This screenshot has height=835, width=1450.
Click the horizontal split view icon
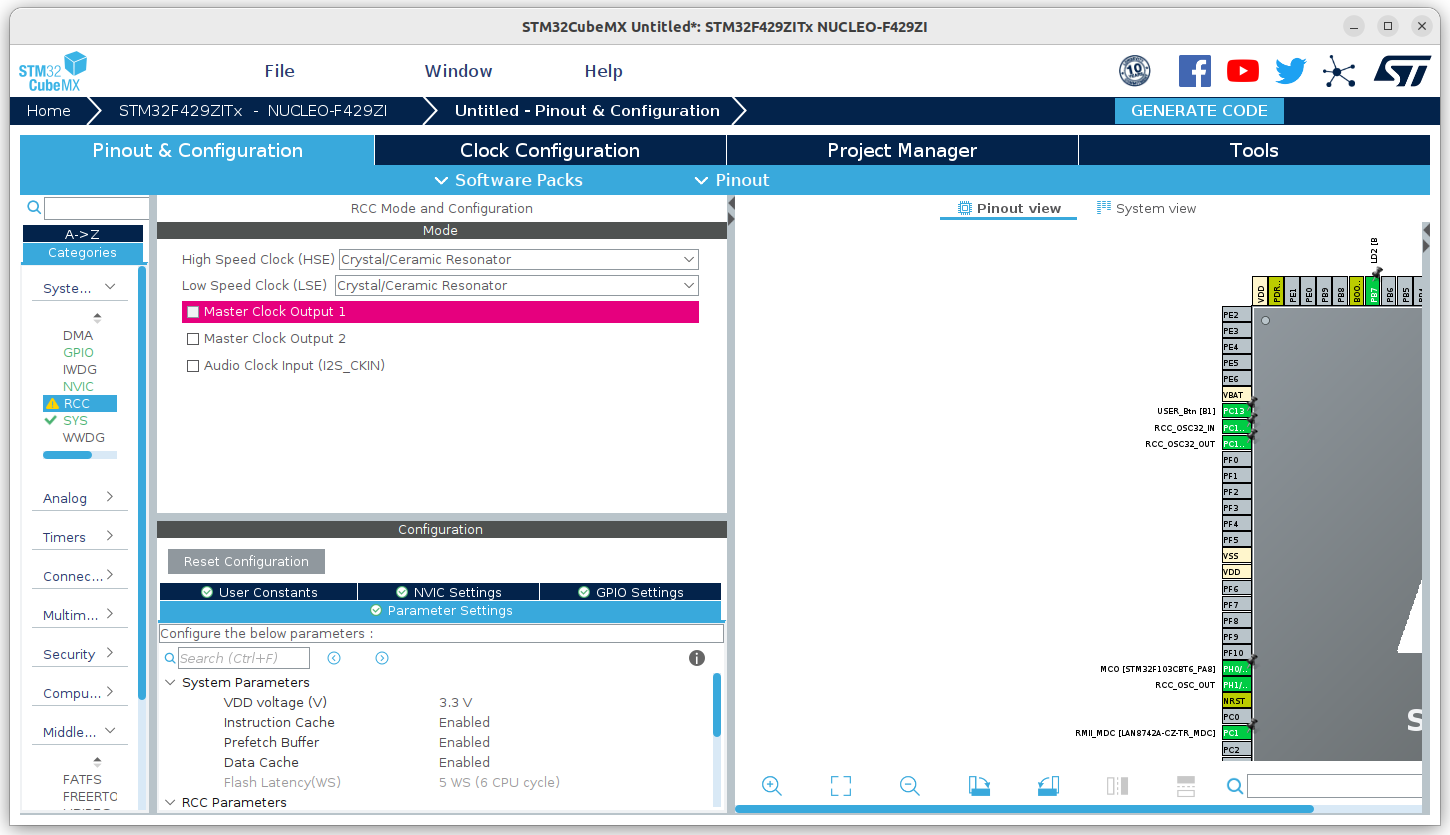pyautogui.click(x=1186, y=786)
